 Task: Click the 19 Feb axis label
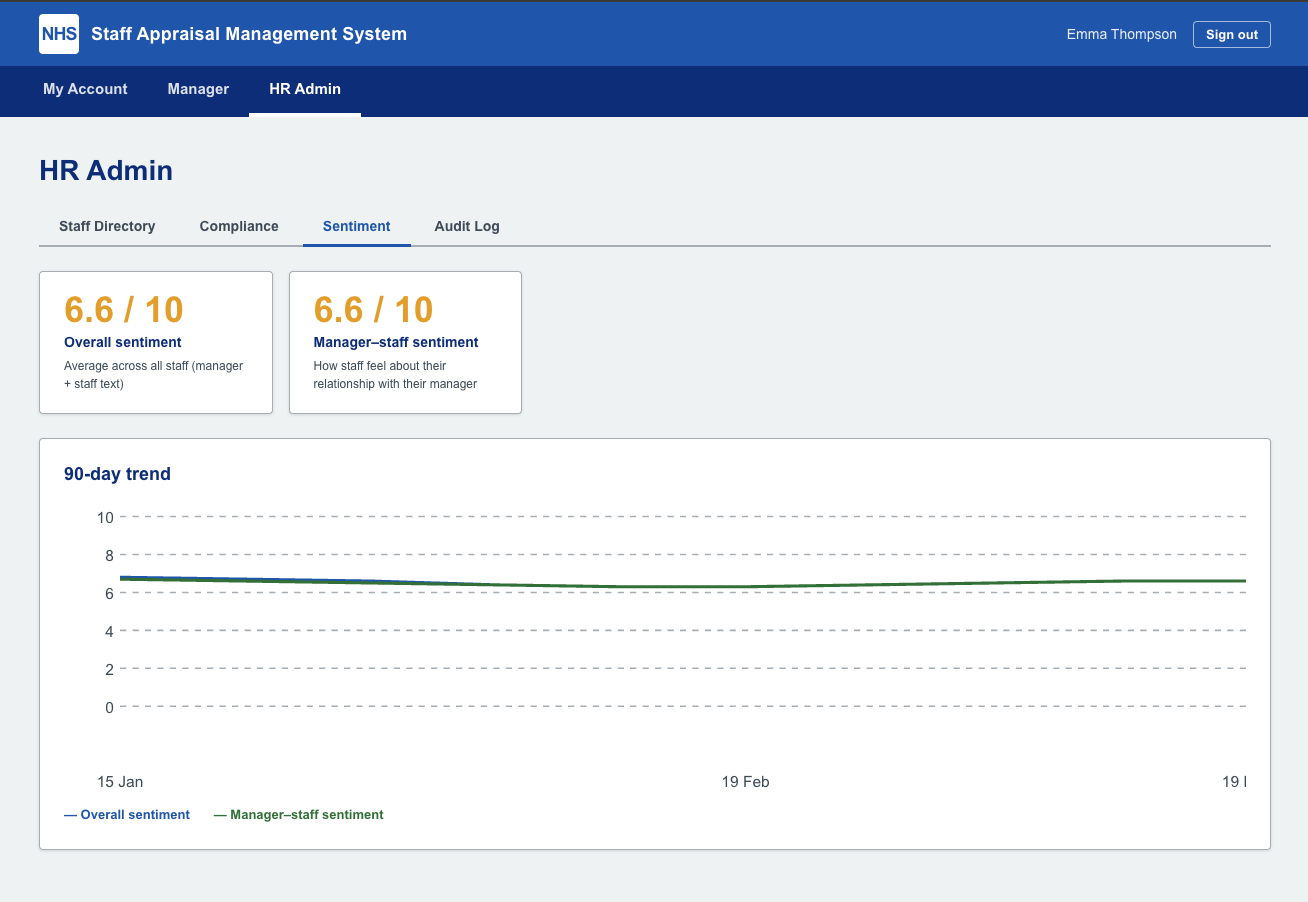[745, 781]
